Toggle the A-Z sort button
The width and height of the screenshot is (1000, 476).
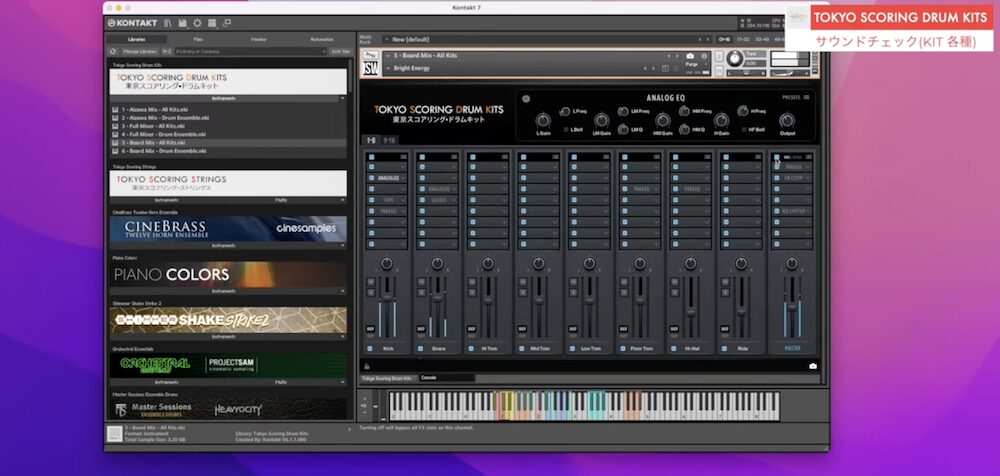(x=166, y=51)
